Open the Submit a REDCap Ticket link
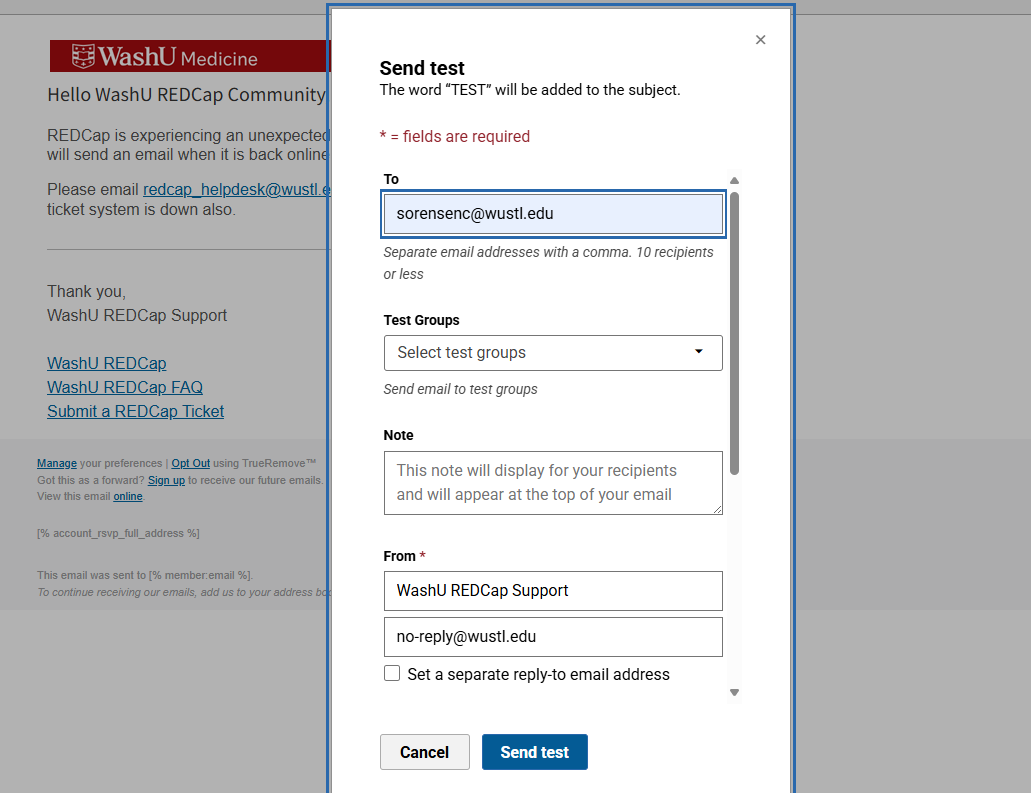 [x=135, y=412]
